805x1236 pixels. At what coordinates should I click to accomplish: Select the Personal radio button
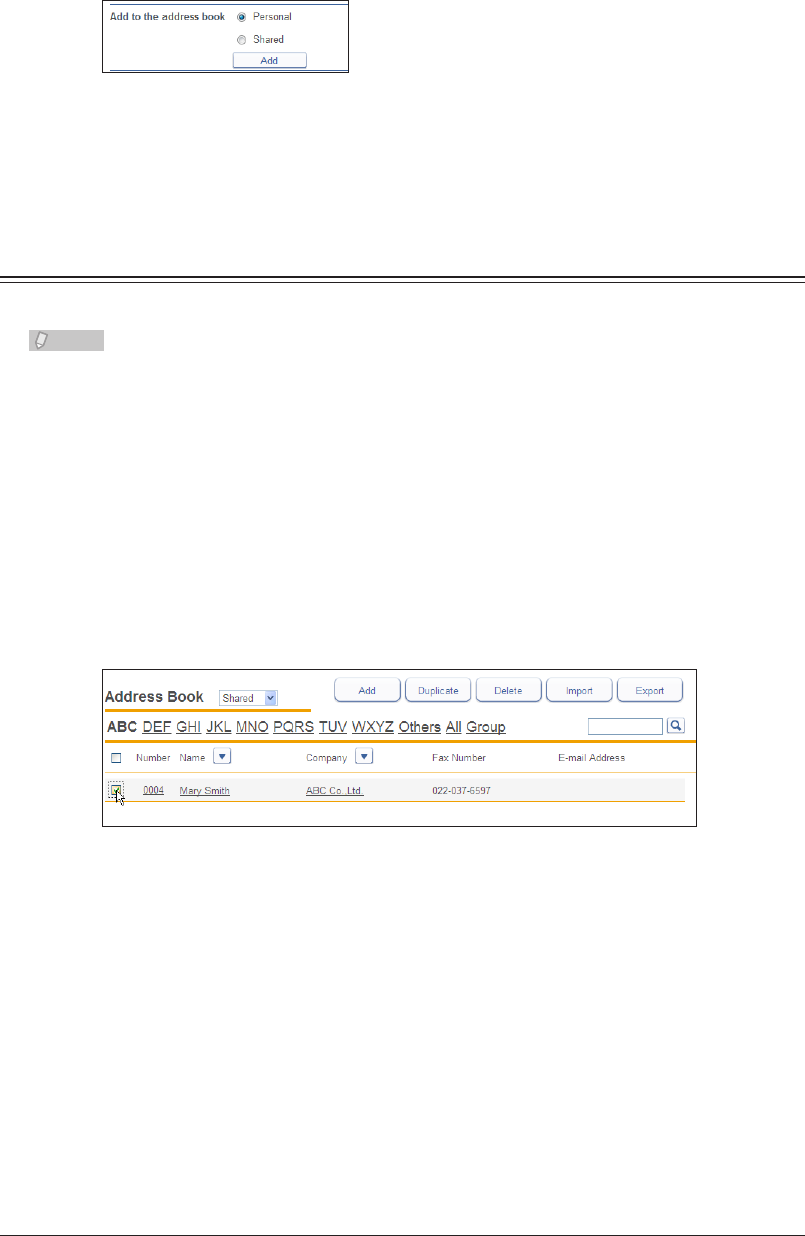pos(241,17)
